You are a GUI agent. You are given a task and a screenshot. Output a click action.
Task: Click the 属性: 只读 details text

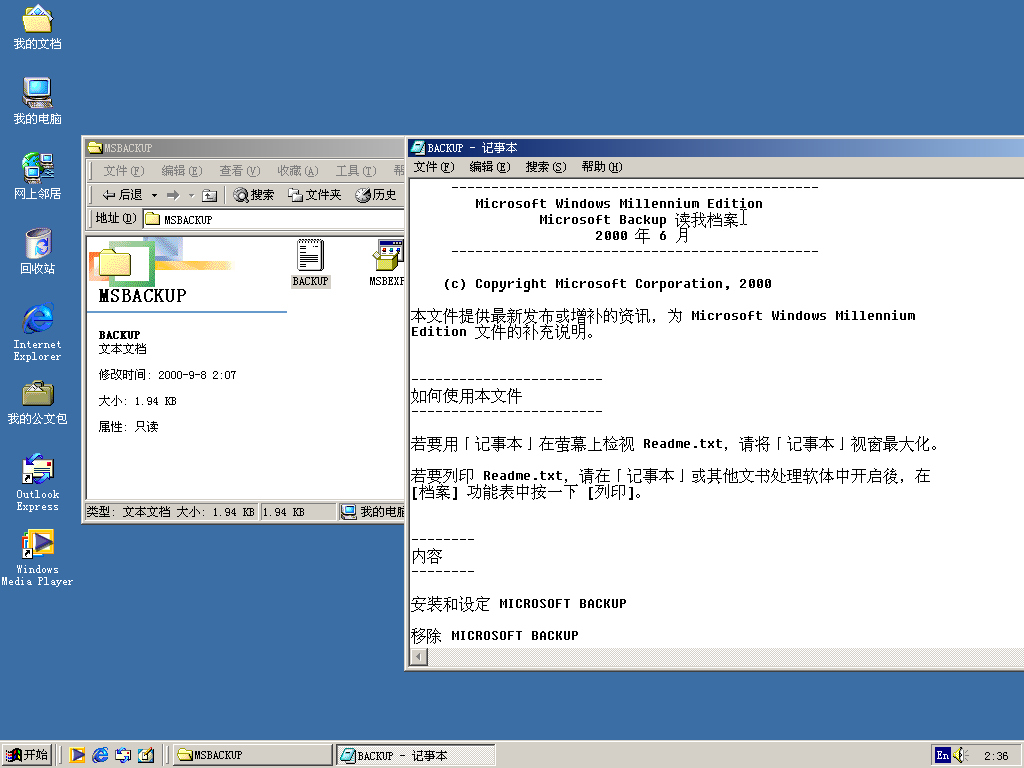point(128,427)
